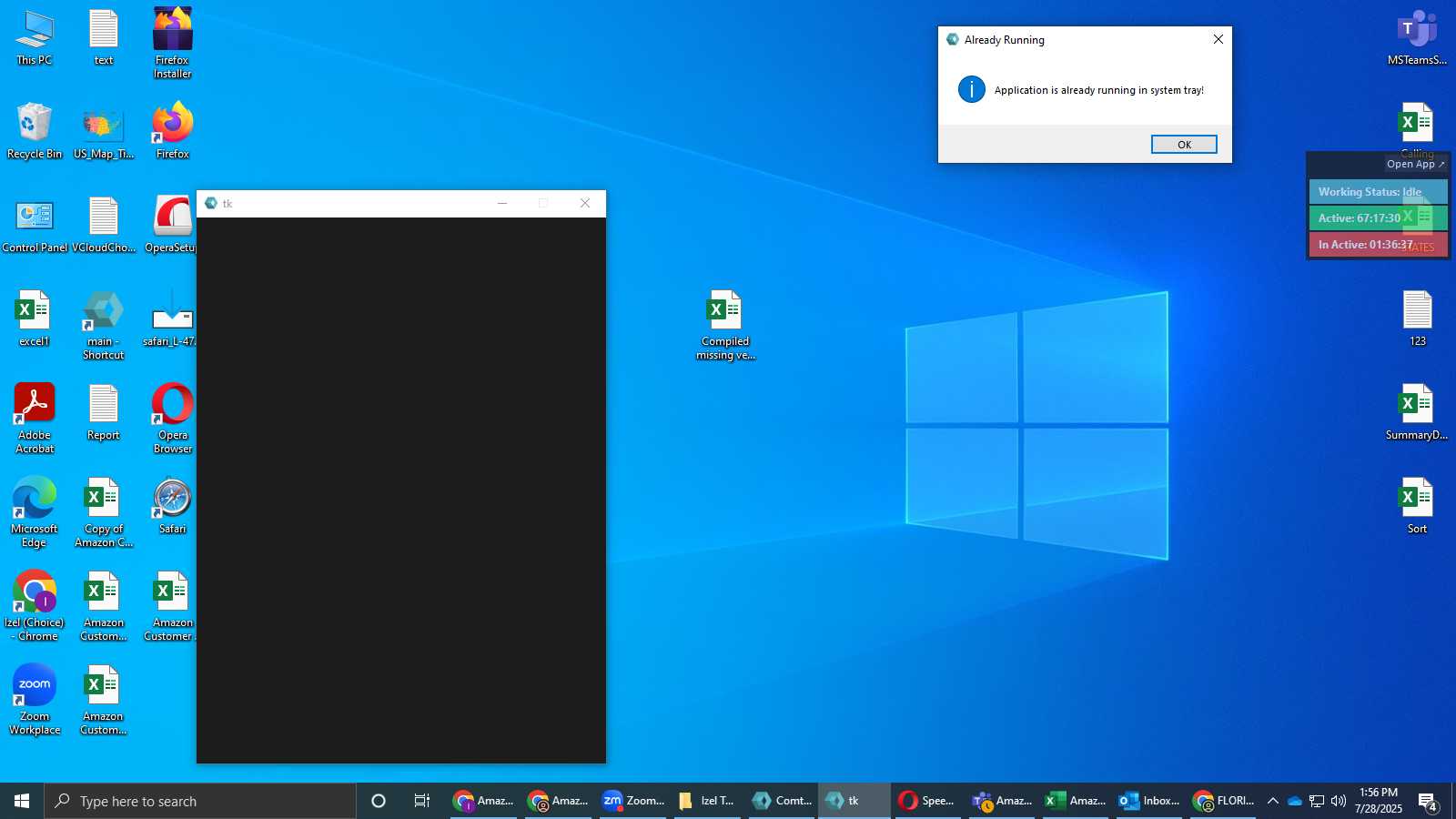Select the Zoom Workplace shortcut

click(x=35, y=701)
